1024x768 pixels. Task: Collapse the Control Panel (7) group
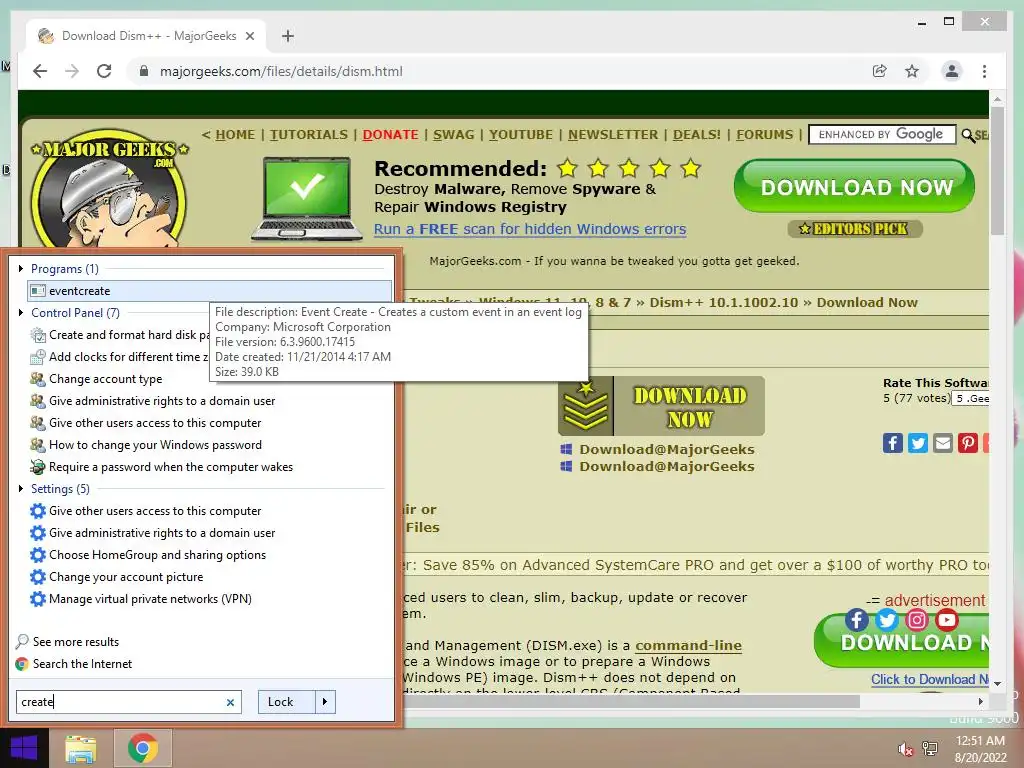point(21,313)
